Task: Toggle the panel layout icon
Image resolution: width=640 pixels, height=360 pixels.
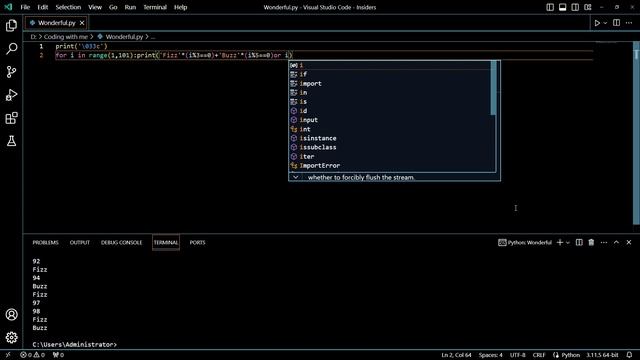Action: [562, 7]
